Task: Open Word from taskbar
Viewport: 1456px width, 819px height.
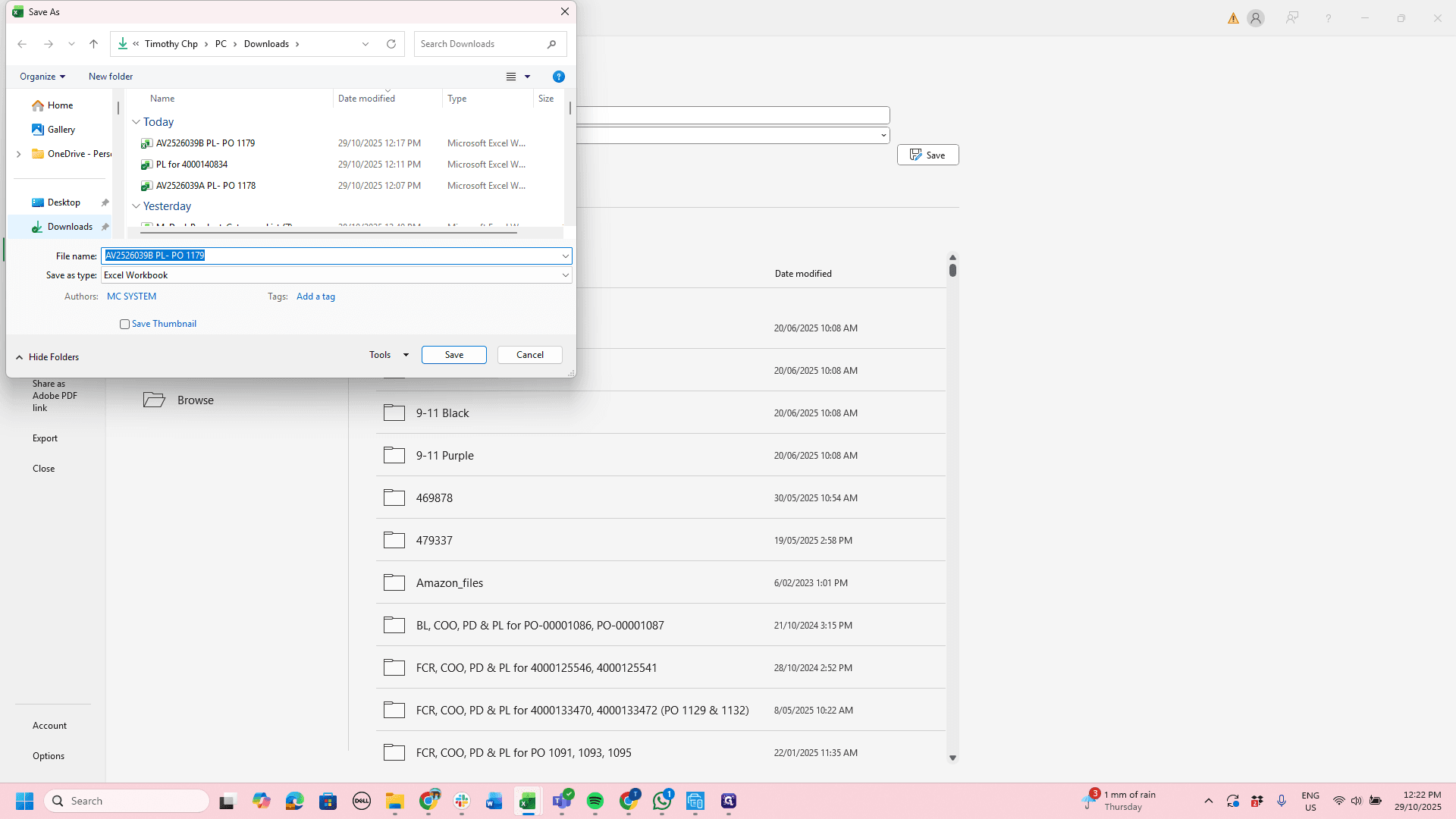Action: (494, 801)
